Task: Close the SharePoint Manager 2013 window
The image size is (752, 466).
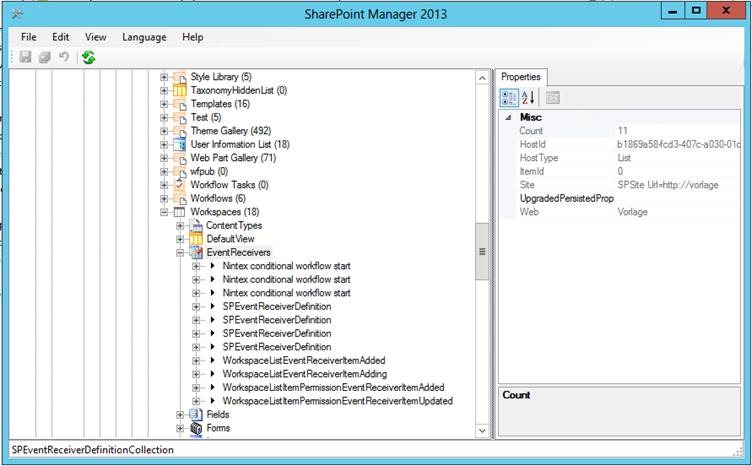Action: pyautogui.click(x=726, y=11)
